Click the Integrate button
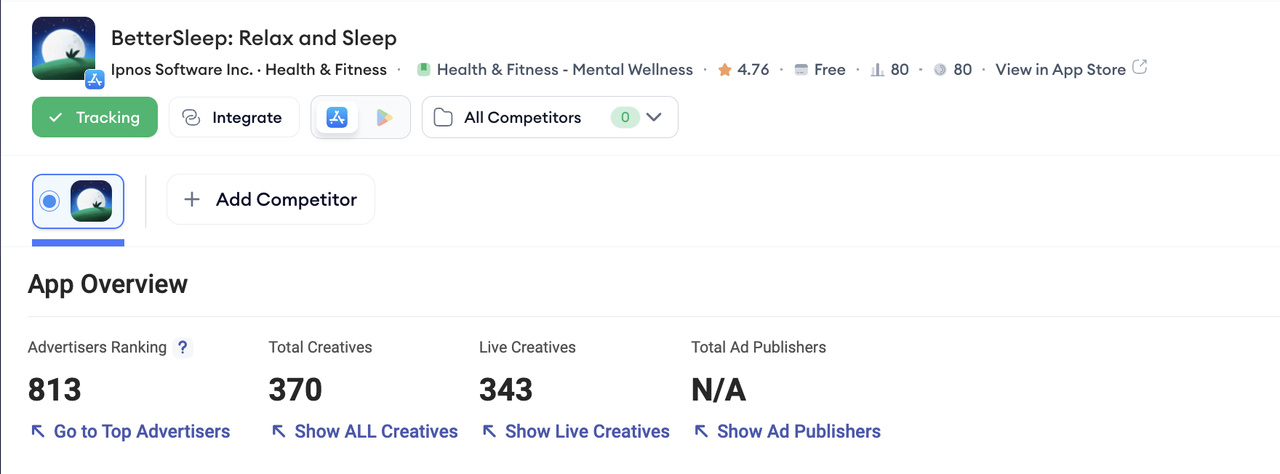The height and width of the screenshot is (474, 1280). [233, 117]
